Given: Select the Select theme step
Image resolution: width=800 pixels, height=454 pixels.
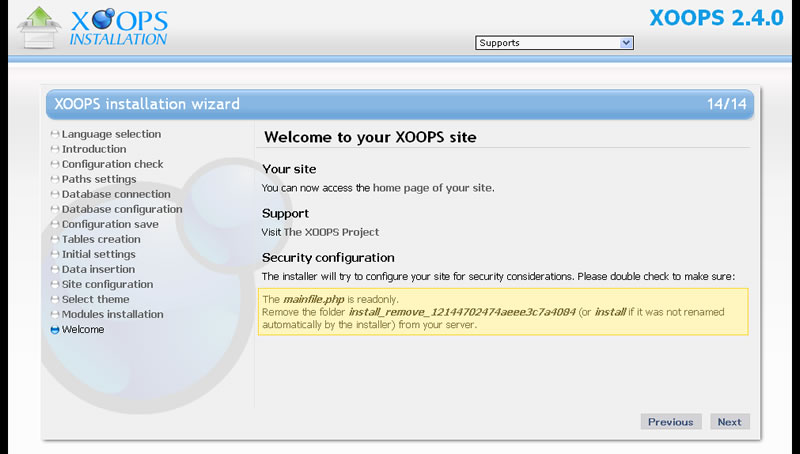Looking at the screenshot, I should pyautogui.click(x=95, y=299).
